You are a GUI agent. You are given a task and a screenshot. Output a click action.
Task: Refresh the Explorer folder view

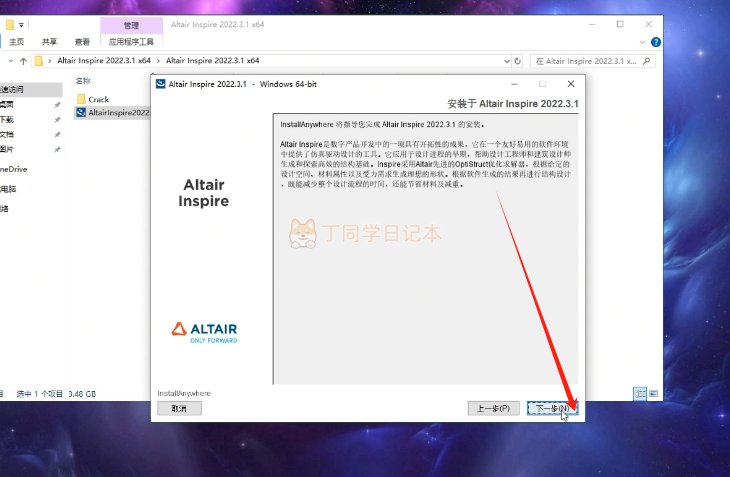pyautogui.click(x=518, y=61)
